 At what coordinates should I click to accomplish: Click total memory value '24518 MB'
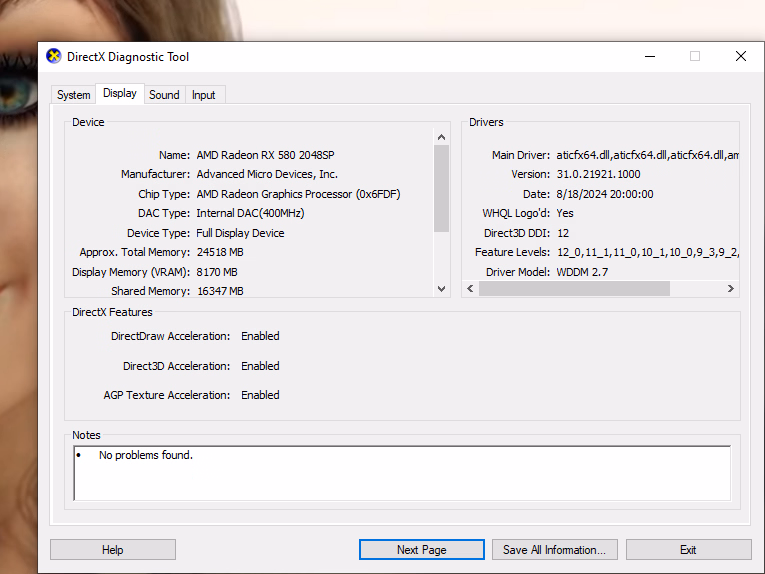pyautogui.click(x=220, y=252)
